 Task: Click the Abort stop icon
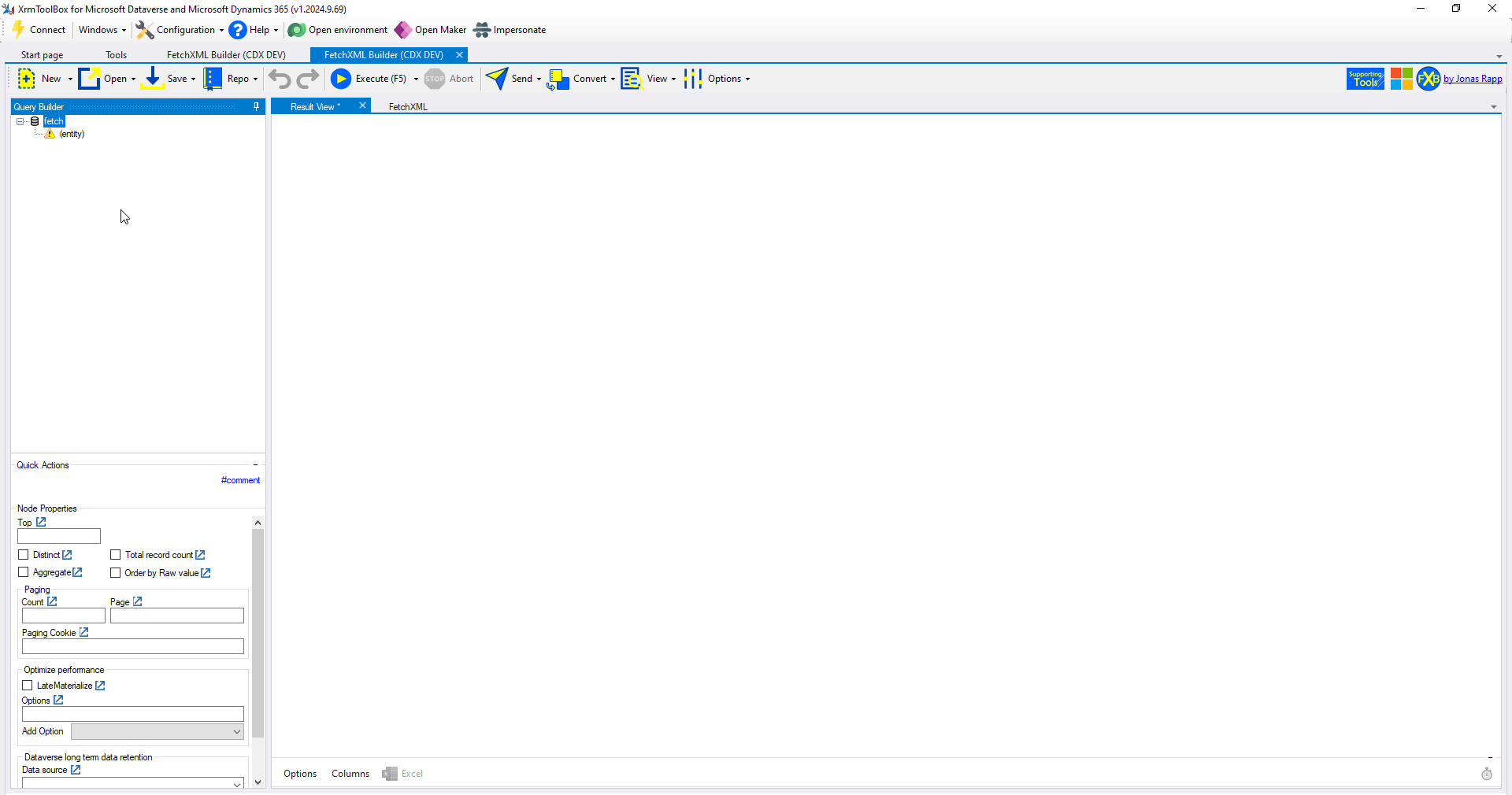(435, 79)
